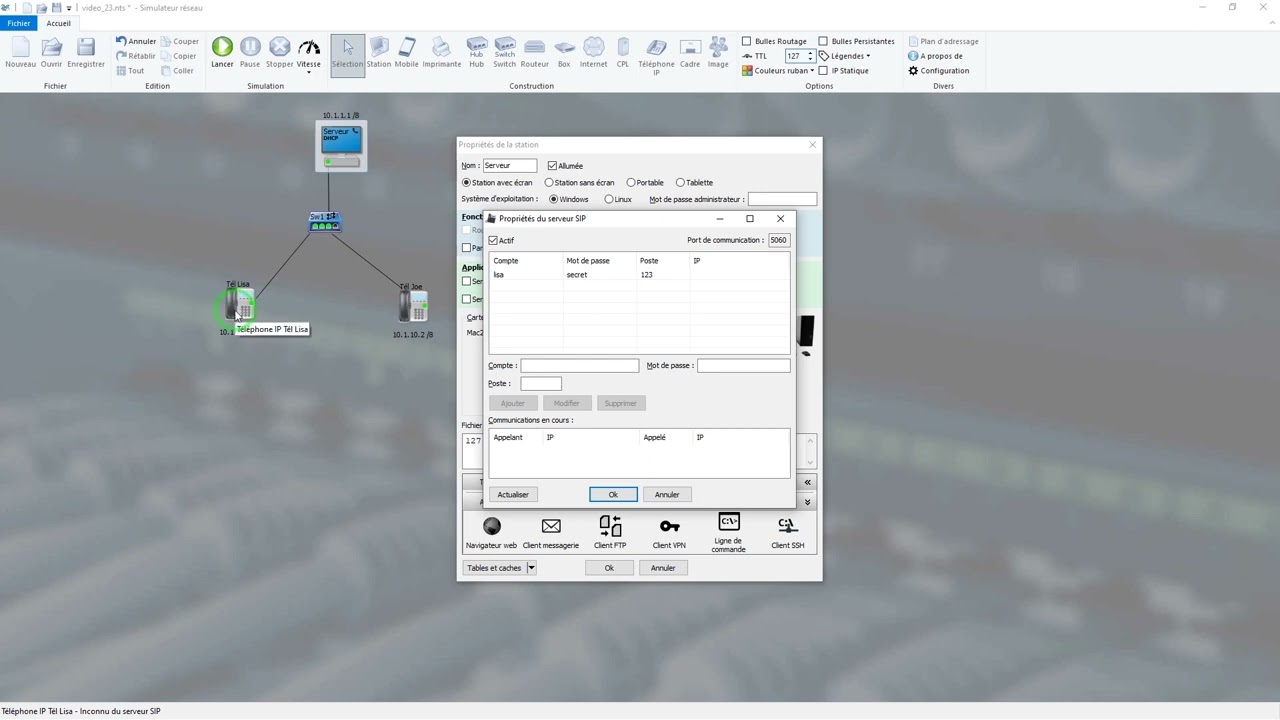Image resolution: width=1280 pixels, height=720 pixels.
Task: Focus the Poste input field
Action: pos(540,384)
